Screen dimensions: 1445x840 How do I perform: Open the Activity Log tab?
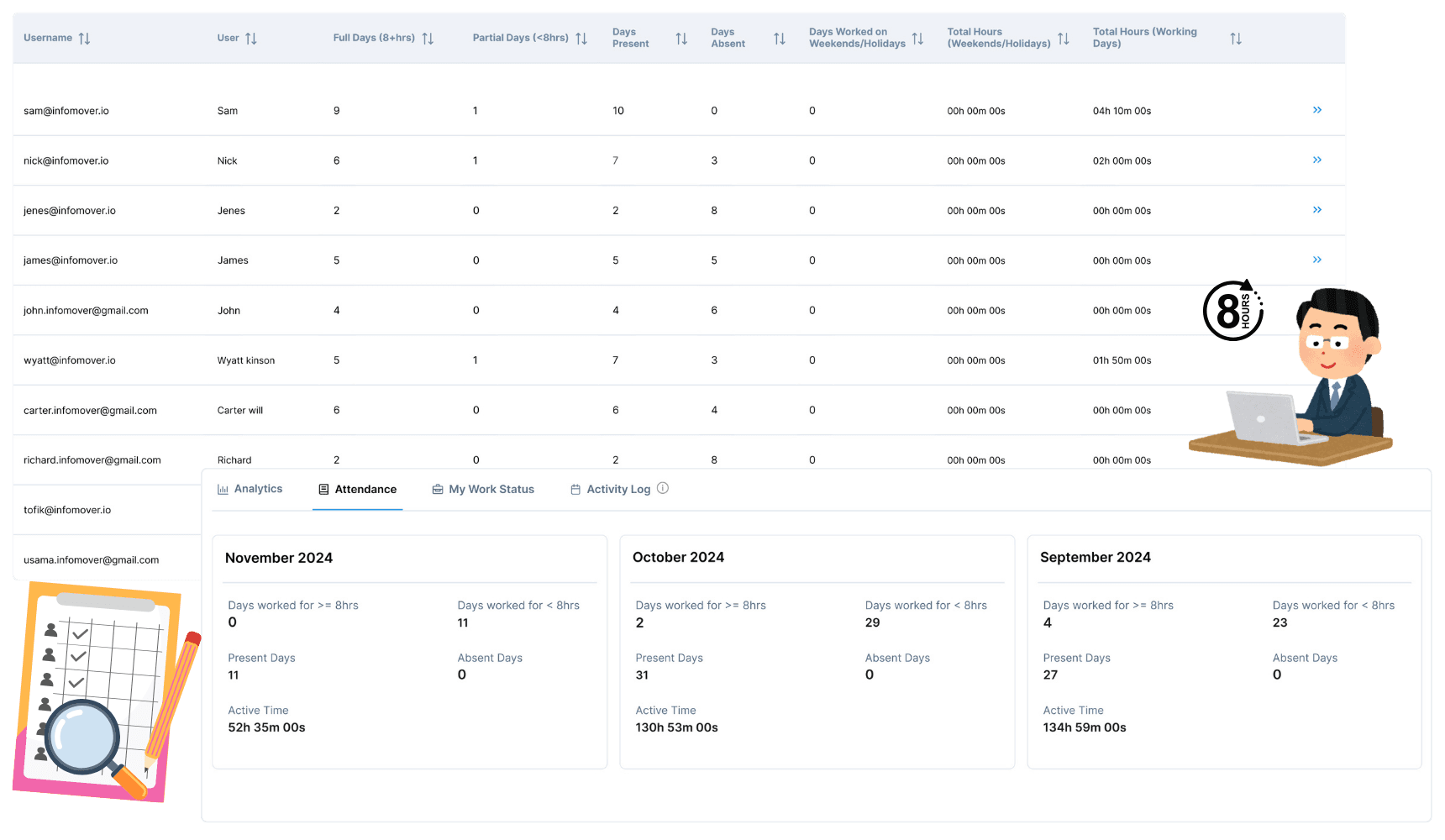[x=610, y=489]
